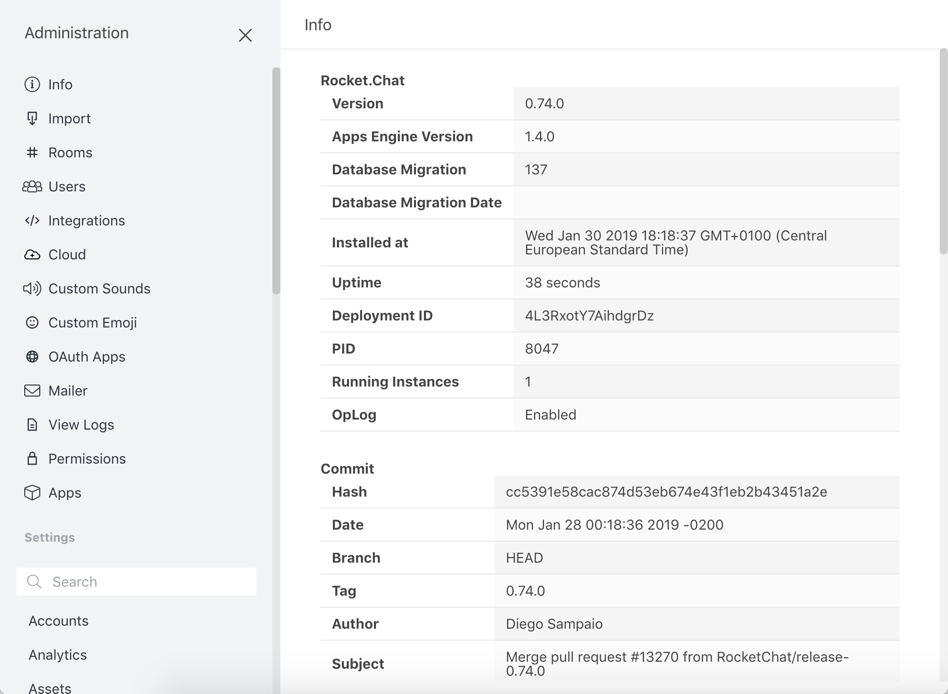The image size is (948, 694).
Task: Click the Import download icon
Action: point(32,119)
